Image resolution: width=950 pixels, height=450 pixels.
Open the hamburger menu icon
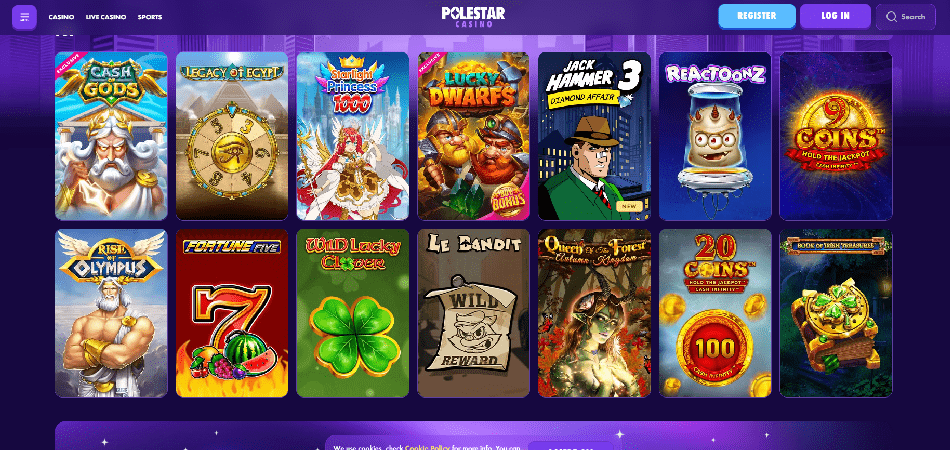(24, 17)
